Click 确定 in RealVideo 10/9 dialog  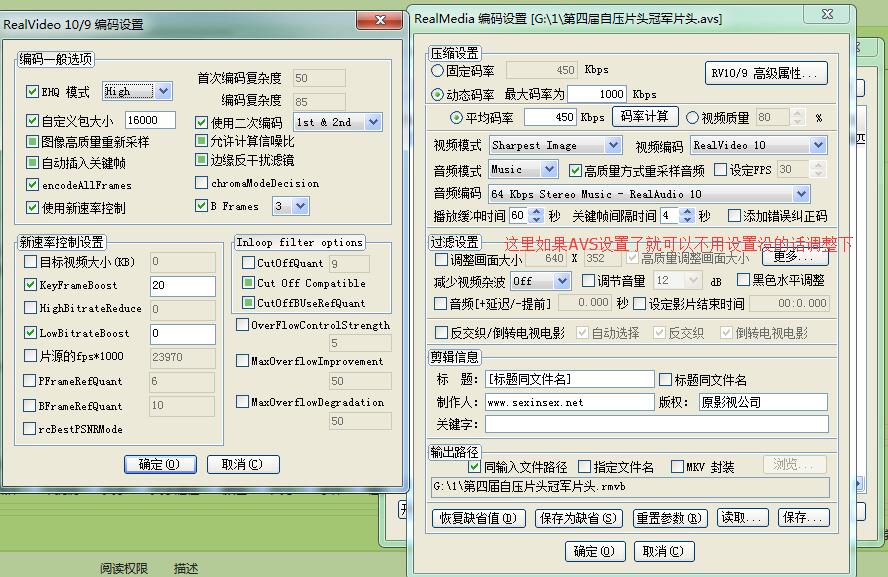point(160,464)
